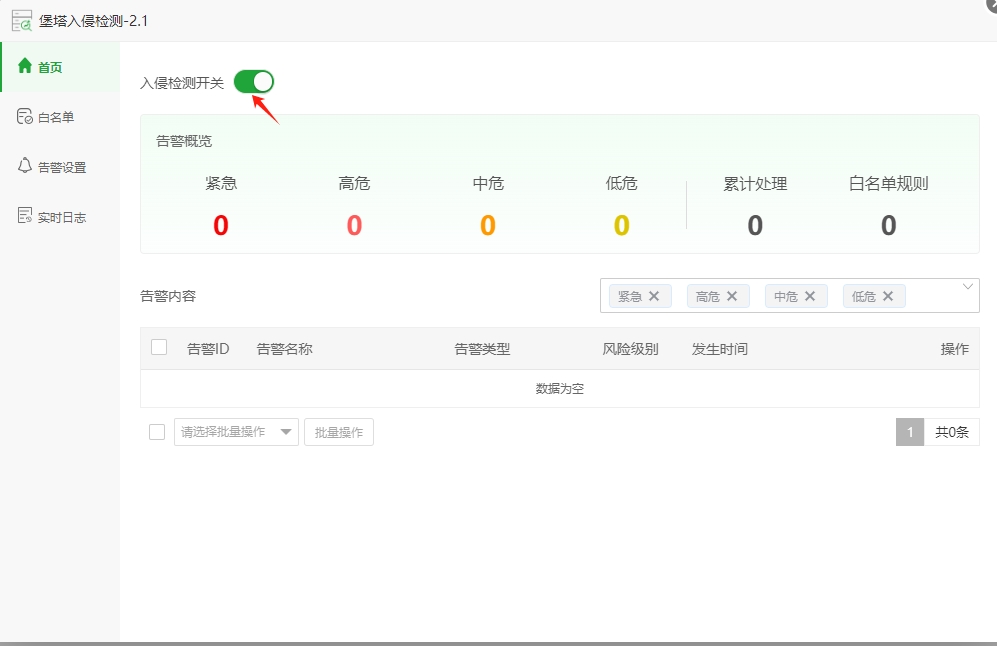Remove the 低危 filter tag via its X
This screenshot has width=997, height=646.
click(888, 296)
